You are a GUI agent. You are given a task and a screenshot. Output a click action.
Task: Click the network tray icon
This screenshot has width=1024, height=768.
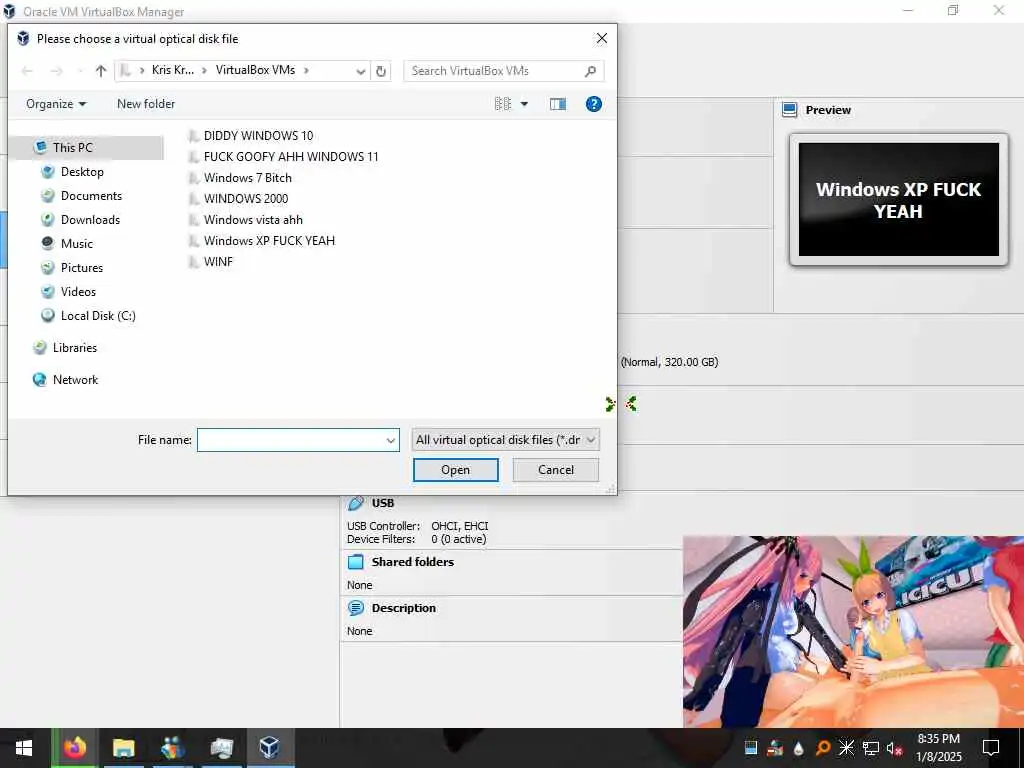[x=871, y=748]
